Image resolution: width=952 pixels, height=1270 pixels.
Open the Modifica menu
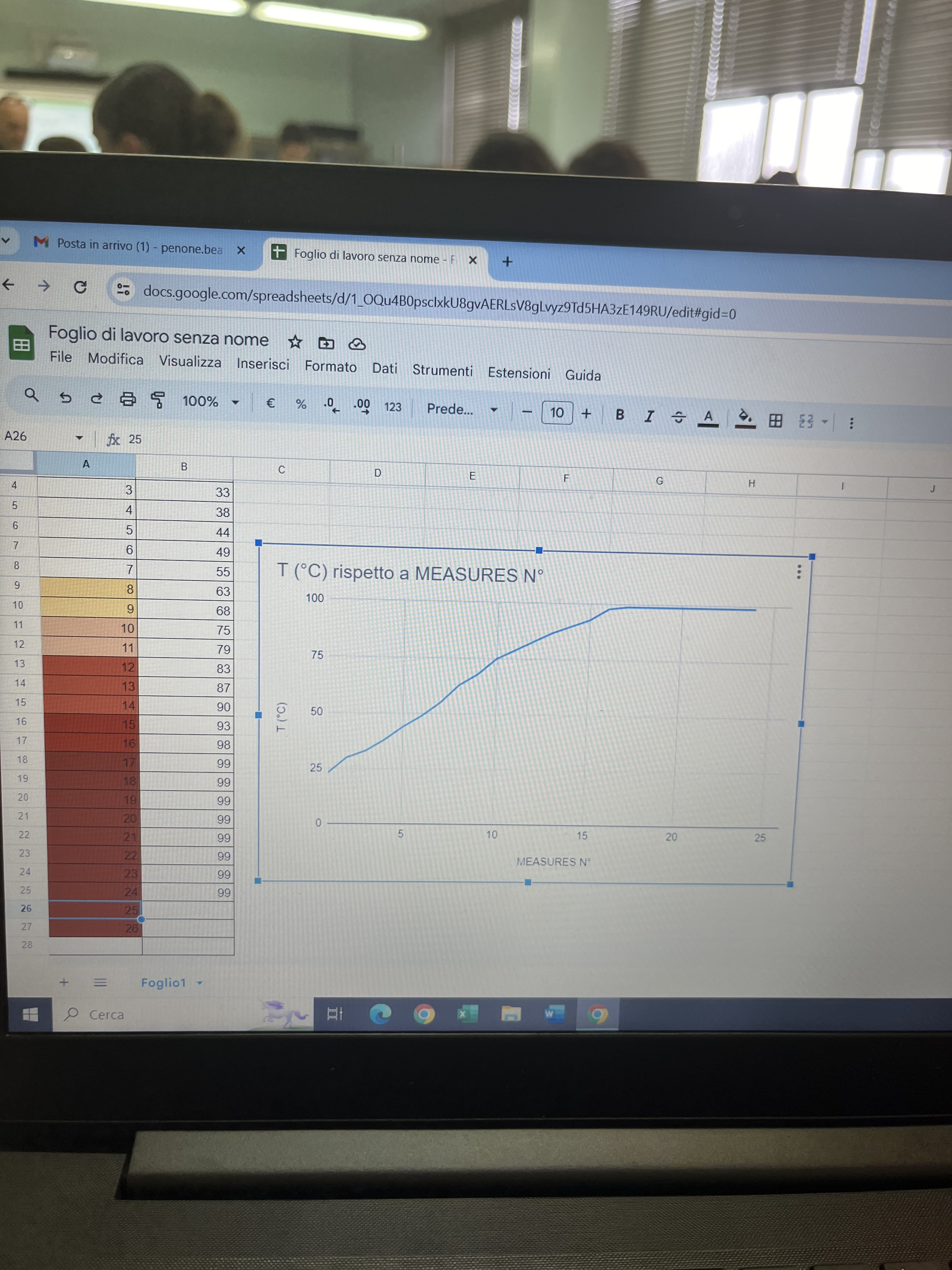click(x=116, y=359)
